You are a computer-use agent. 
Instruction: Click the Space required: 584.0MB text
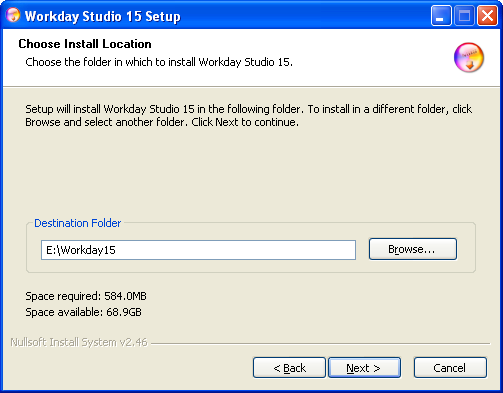point(86,296)
